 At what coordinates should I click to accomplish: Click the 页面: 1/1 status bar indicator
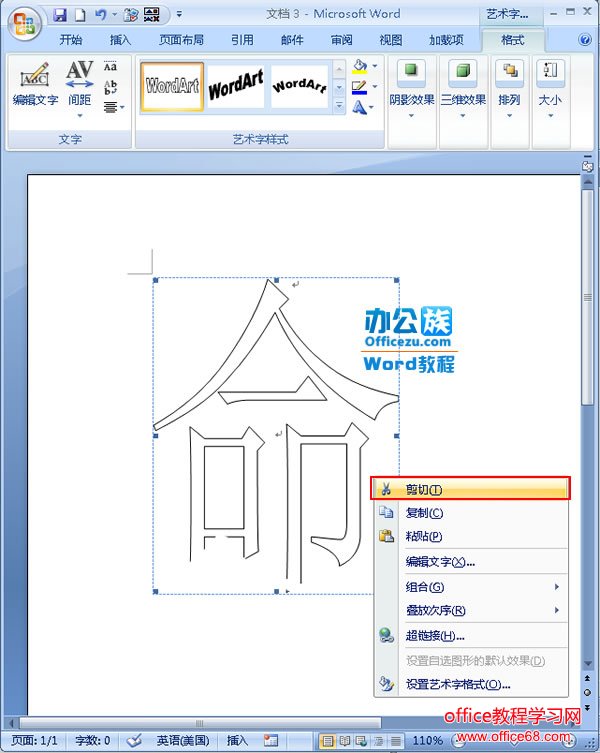[34, 741]
